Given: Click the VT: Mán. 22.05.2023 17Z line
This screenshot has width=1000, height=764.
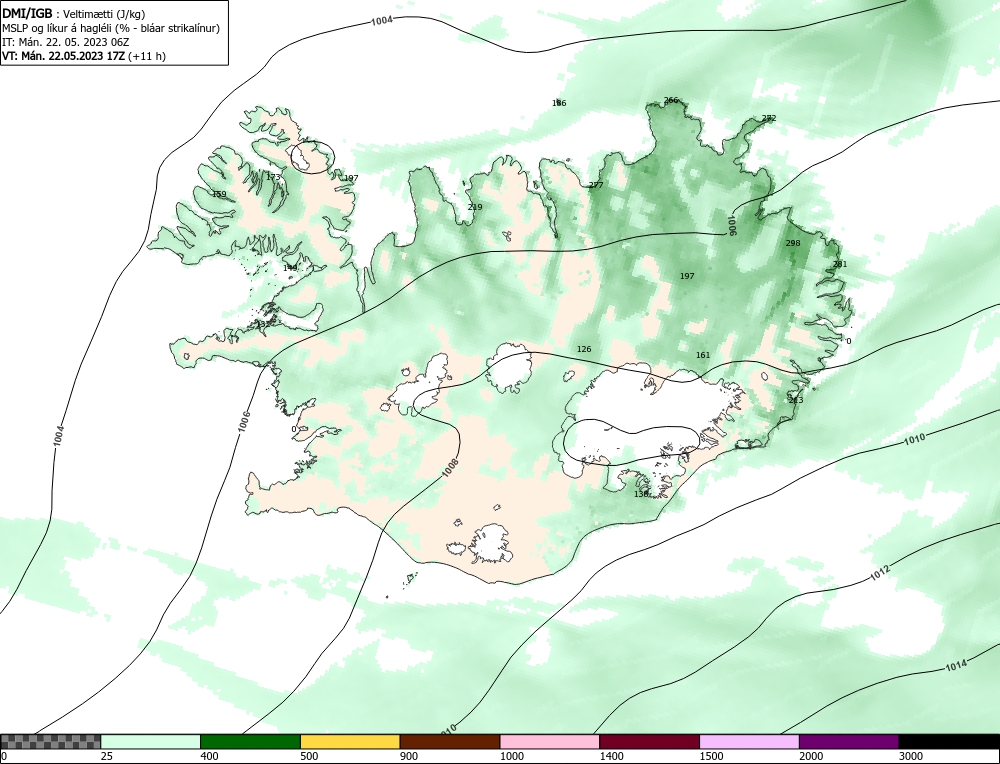Looking at the screenshot, I should click(x=84, y=56).
